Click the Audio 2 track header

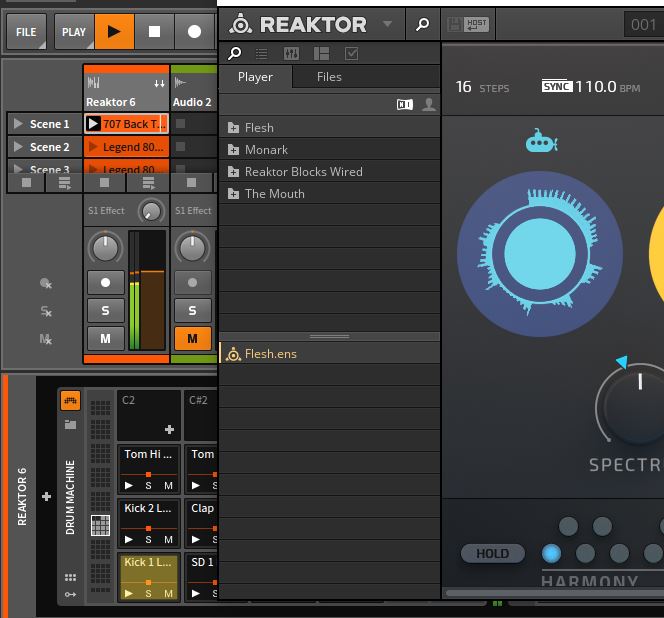click(x=194, y=91)
